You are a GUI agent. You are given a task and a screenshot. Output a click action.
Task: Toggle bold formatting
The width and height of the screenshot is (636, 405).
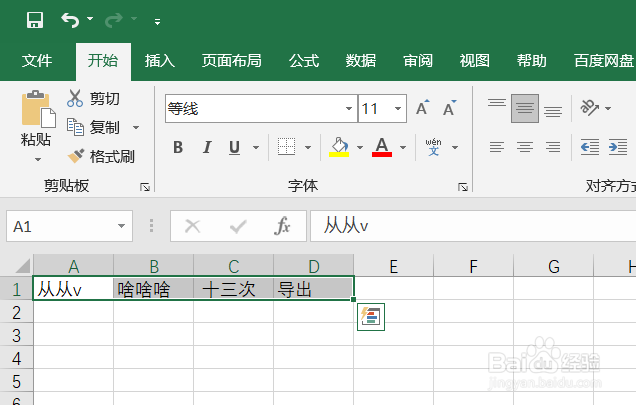coord(178,147)
